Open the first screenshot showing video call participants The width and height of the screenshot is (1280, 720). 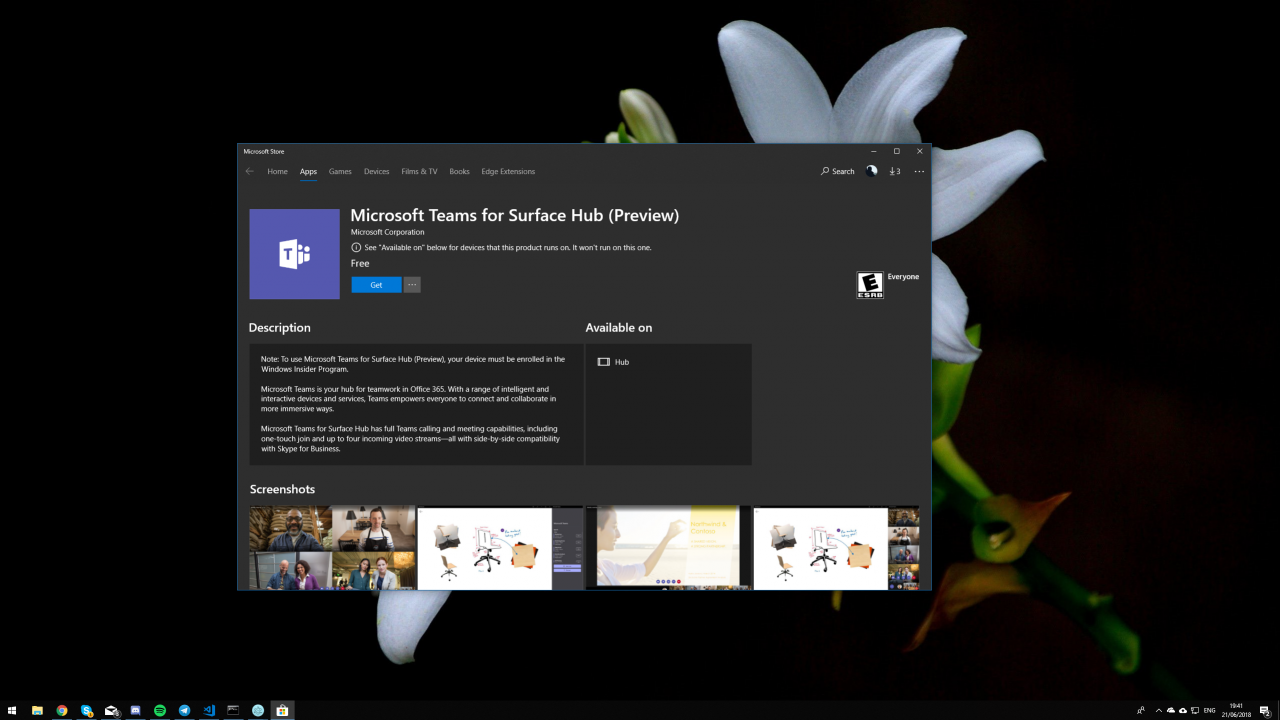(x=332, y=548)
